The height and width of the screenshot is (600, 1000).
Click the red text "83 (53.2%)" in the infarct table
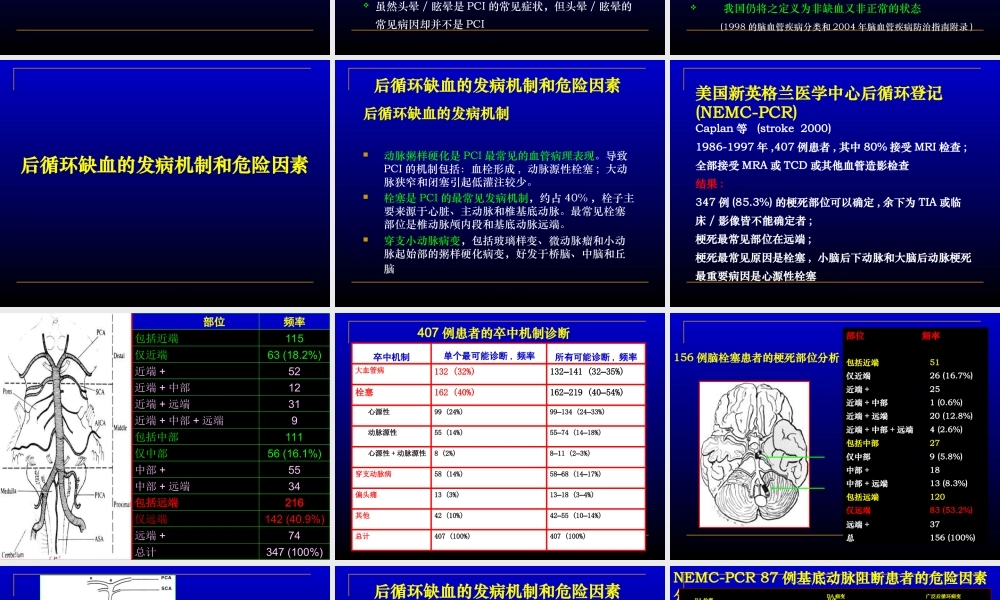951,510
